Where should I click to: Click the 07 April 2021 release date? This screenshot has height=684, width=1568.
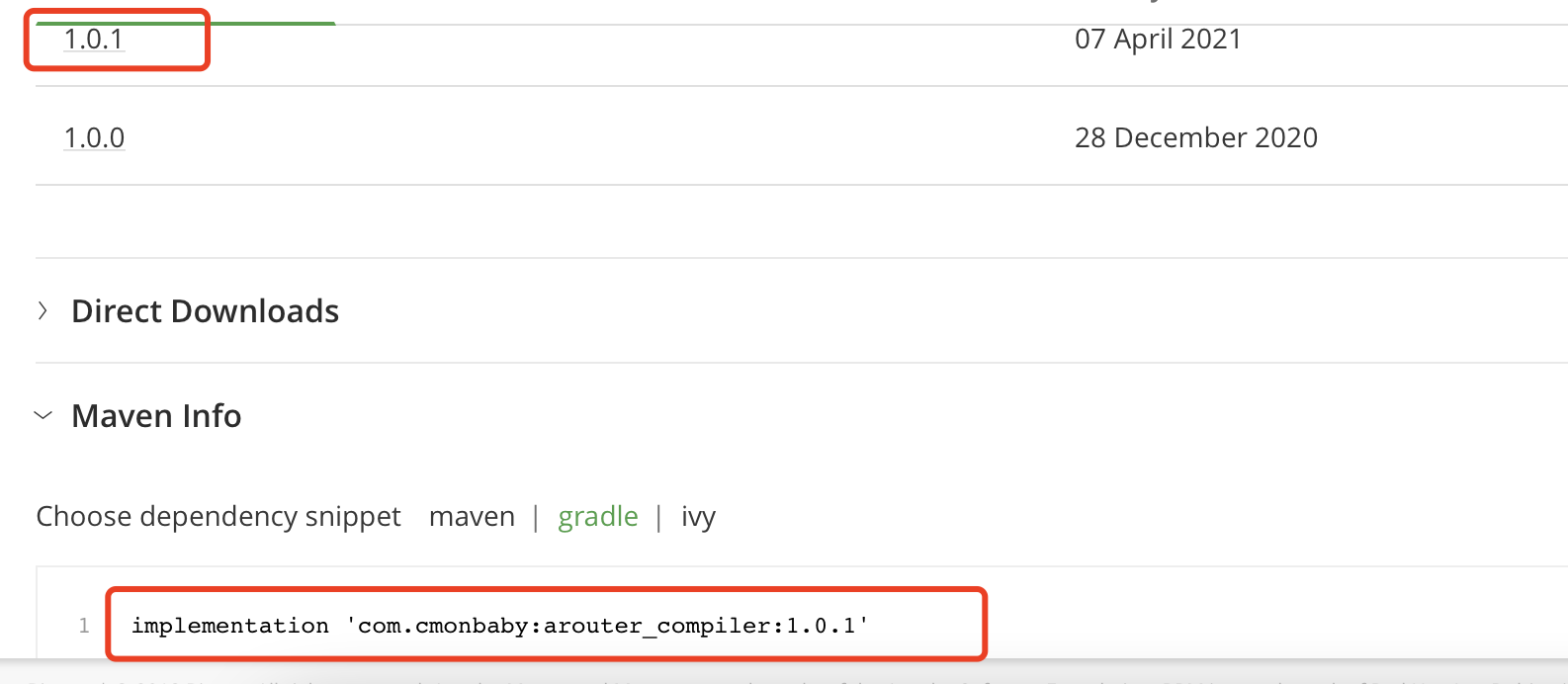coord(1158,40)
